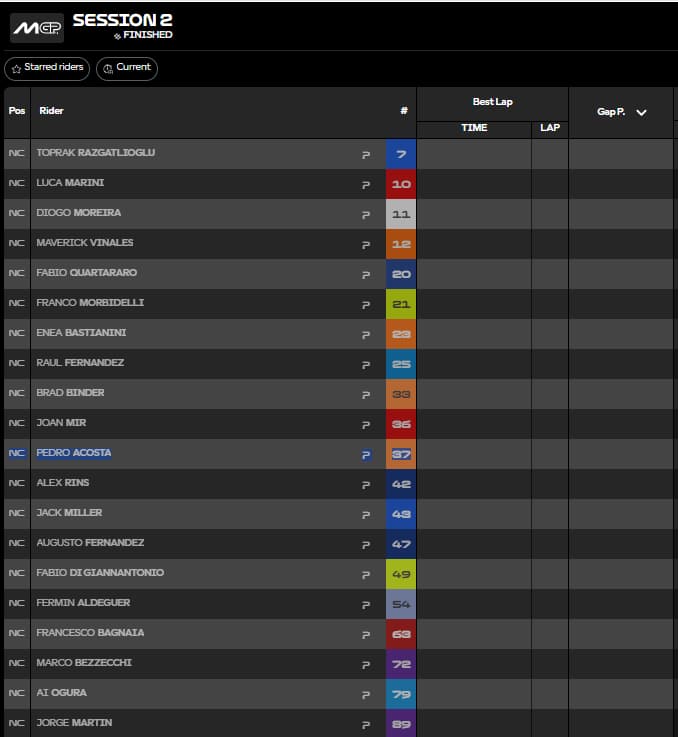This screenshot has height=737, width=678.
Task: Click the P pit icon for Pedro Acosta
Action: pyautogui.click(x=366, y=455)
